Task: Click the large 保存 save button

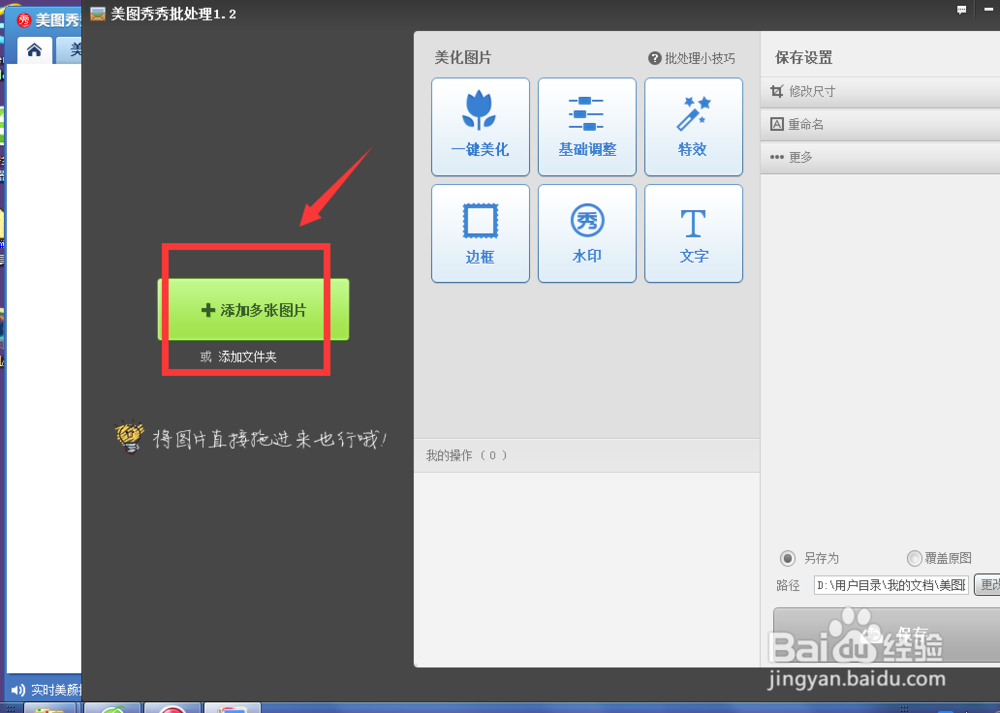Action: tap(886, 634)
